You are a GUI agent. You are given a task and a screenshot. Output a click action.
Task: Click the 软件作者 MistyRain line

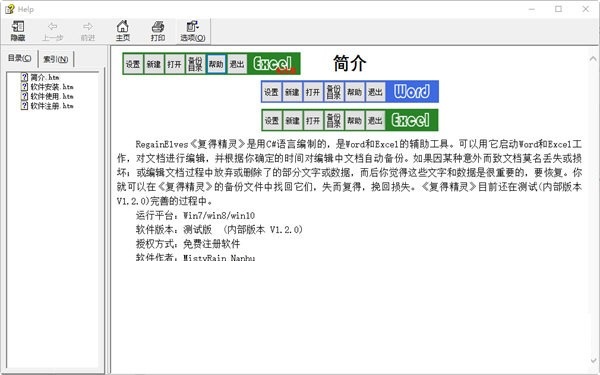[x=196, y=257]
